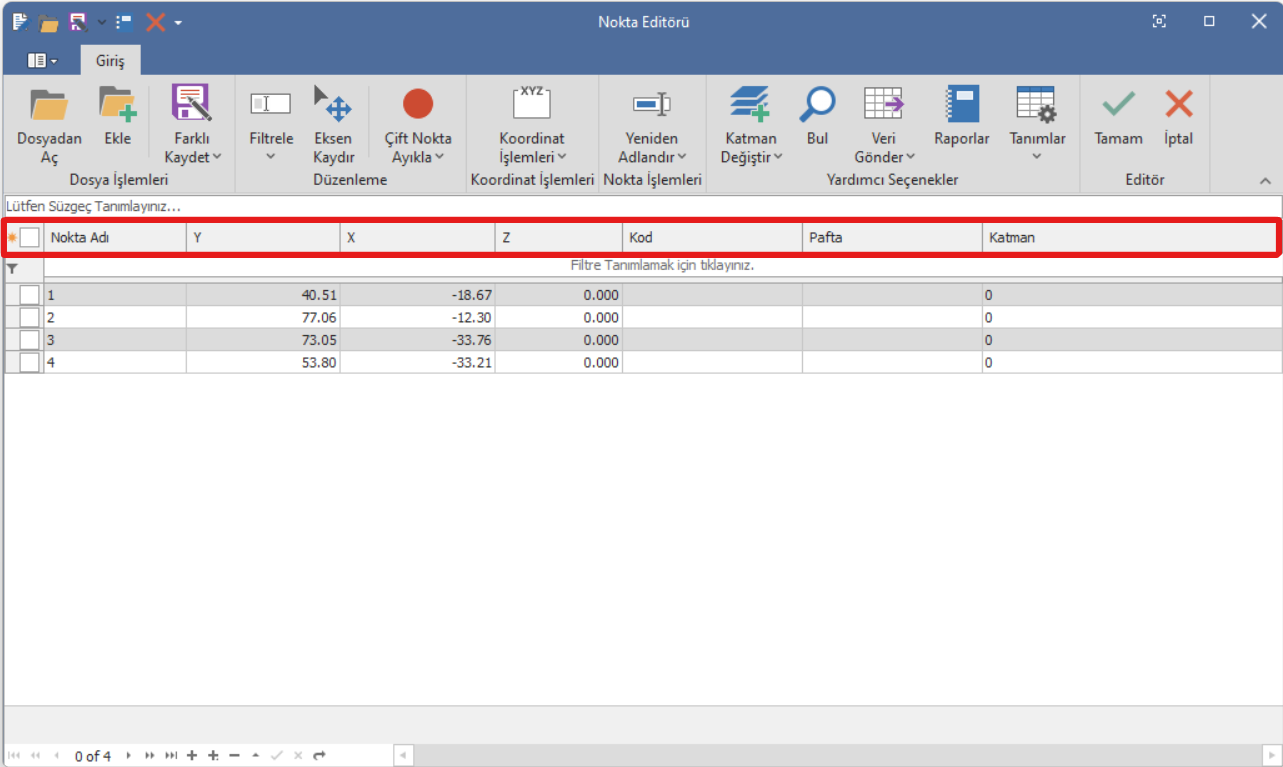Expand the Koordinat İşlemleri dropdown arrow
The width and height of the screenshot is (1283, 767).
[562, 157]
